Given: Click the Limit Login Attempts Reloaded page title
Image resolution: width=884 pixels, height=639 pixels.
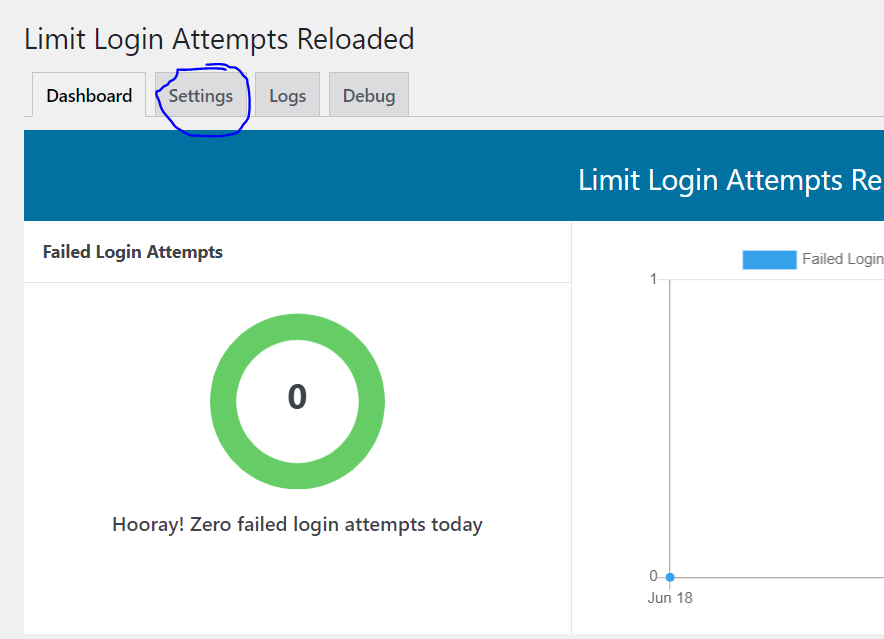Looking at the screenshot, I should coord(219,39).
